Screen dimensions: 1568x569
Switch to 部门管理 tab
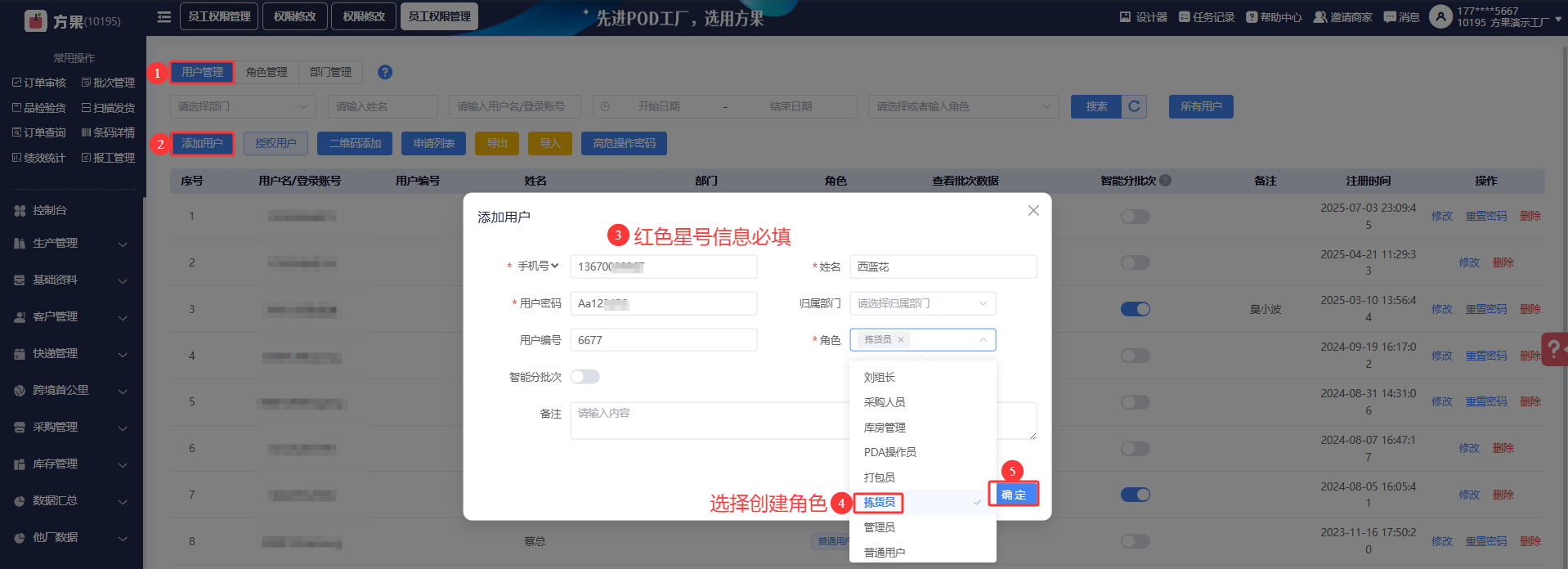coord(330,72)
